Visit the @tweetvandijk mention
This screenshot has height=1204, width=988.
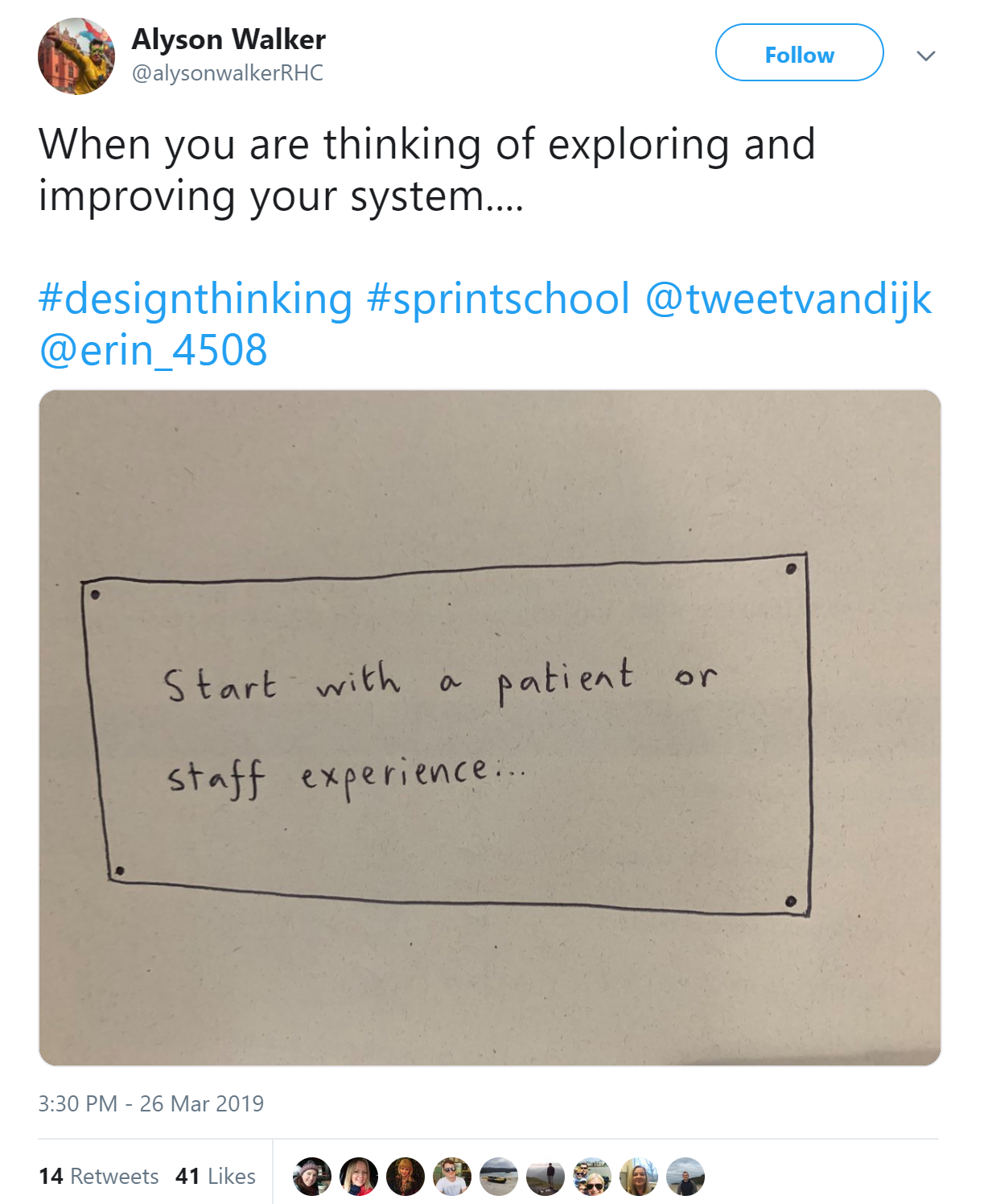[788, 299]
